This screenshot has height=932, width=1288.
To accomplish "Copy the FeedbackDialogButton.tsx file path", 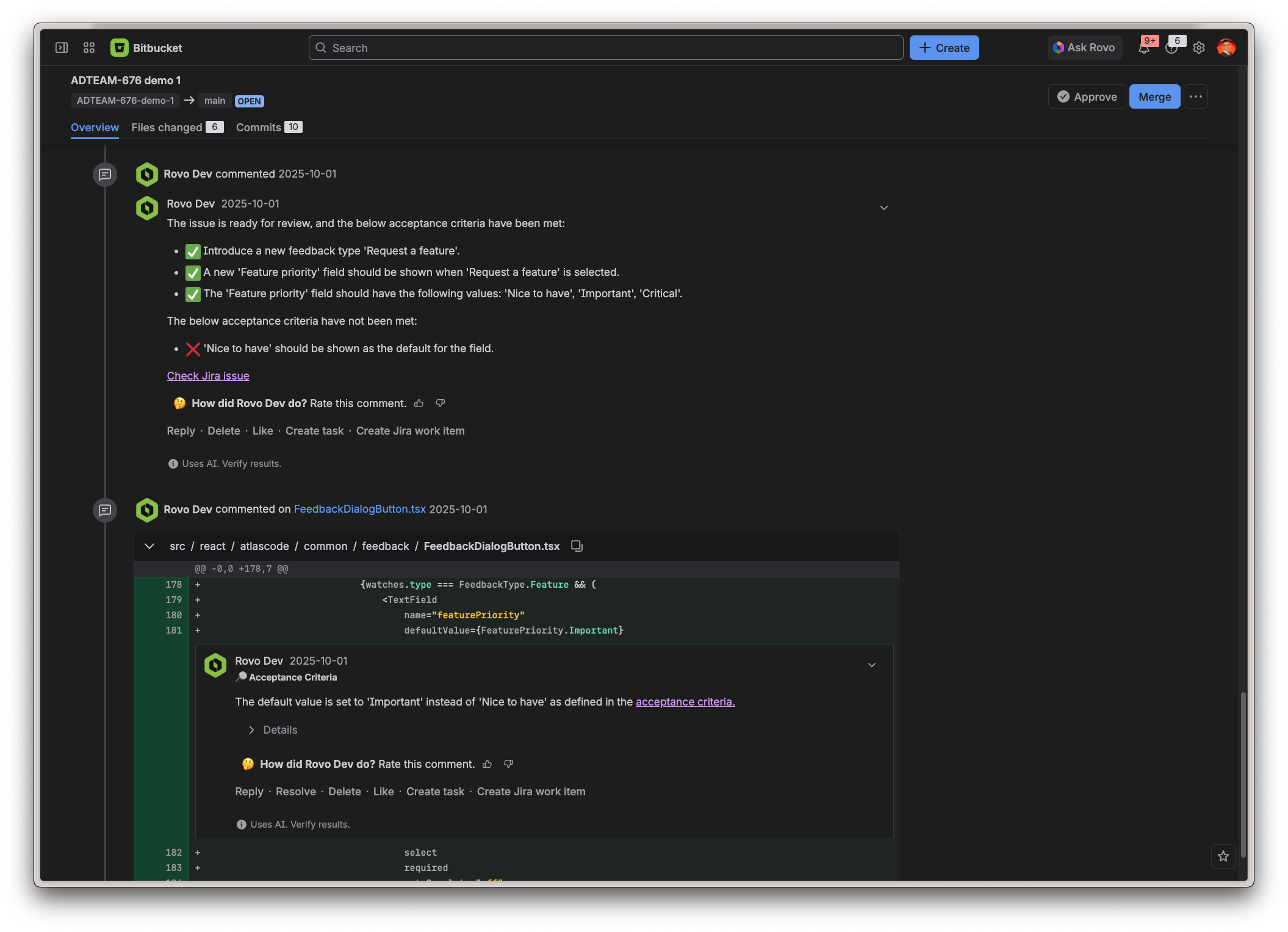I will pyautogui.click(x=577, y=546).
